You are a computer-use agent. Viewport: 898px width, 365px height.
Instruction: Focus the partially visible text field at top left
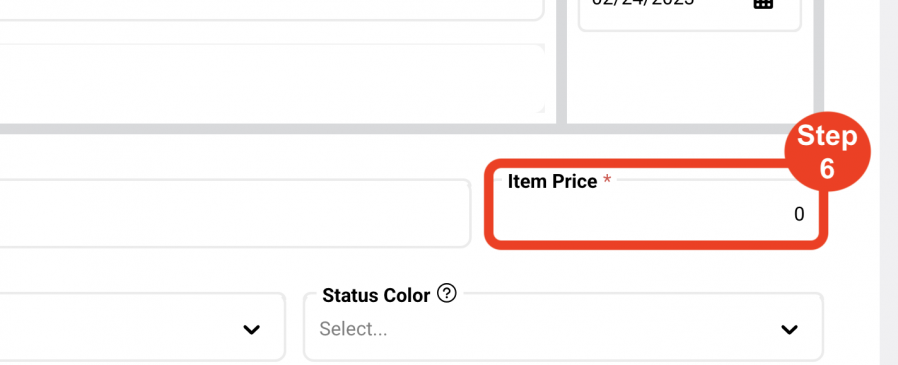click(x=272, y=10)
